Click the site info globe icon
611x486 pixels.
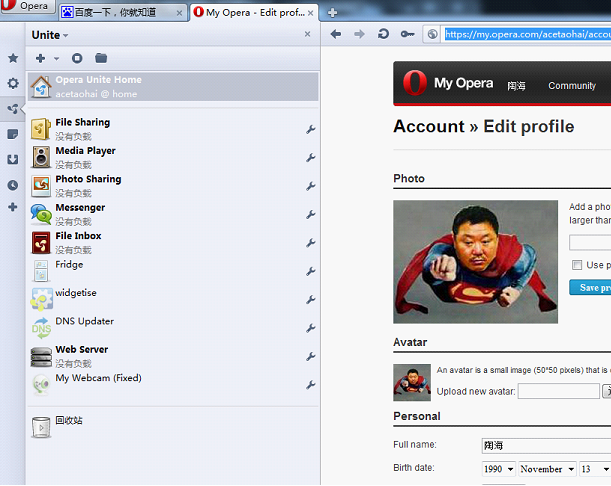pos(432,34)
